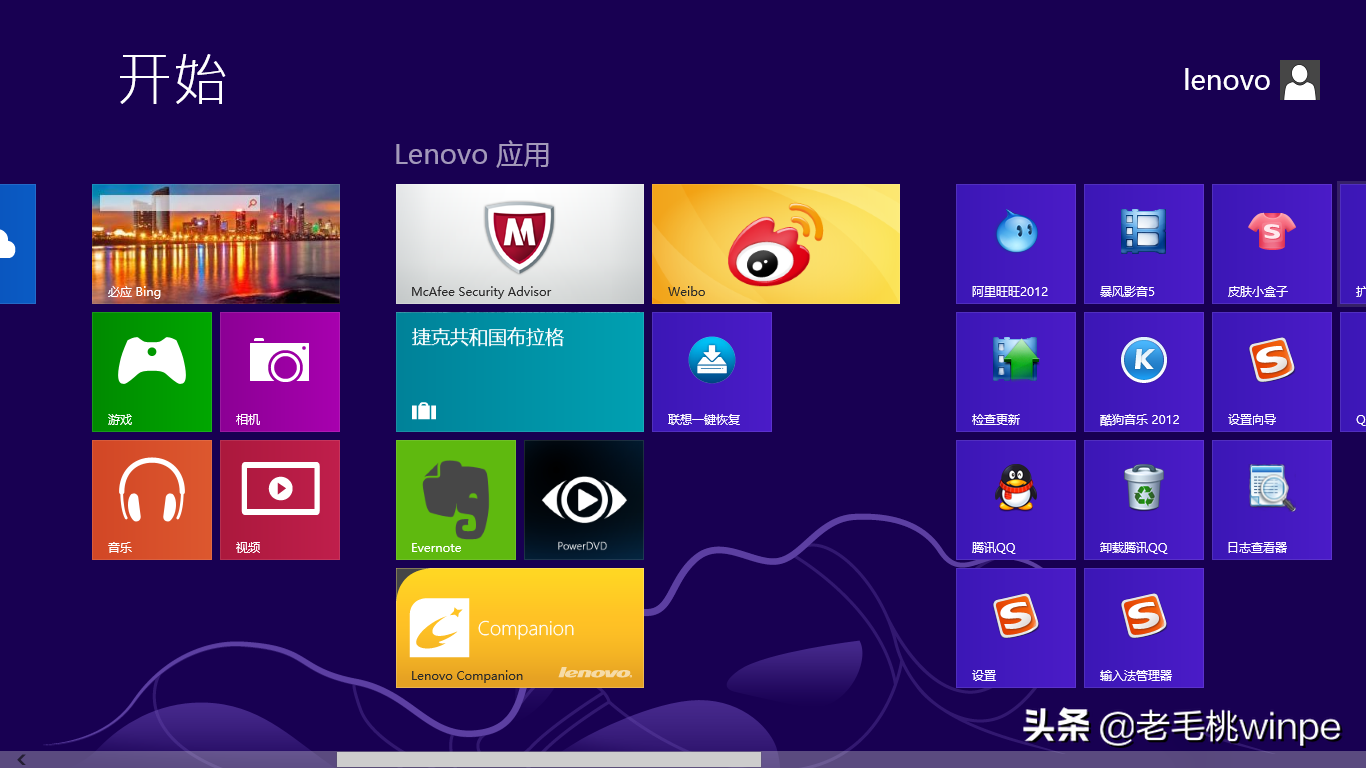The image size is (1366, 768).
Task: Launch 联想一键恢复 recovery tile
Action: (x=712, y=372)
